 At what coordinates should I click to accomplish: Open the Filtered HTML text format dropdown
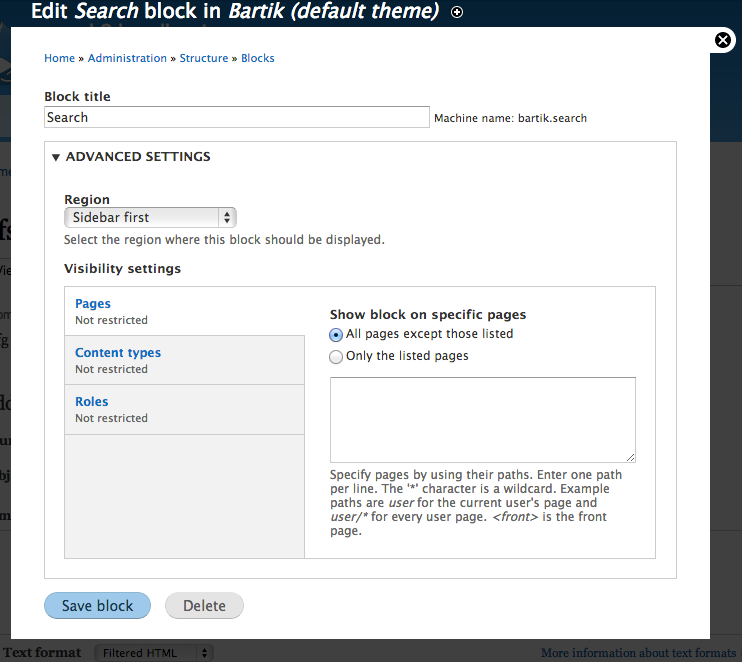click(154, 653)
